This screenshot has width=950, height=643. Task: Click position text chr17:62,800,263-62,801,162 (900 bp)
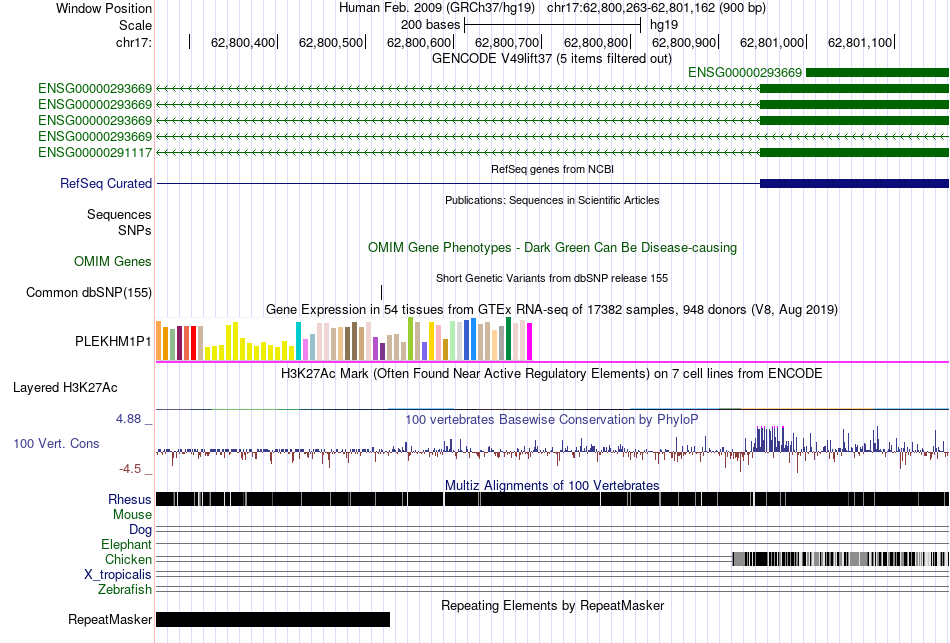pyautogui.click(x=656, y=8)
